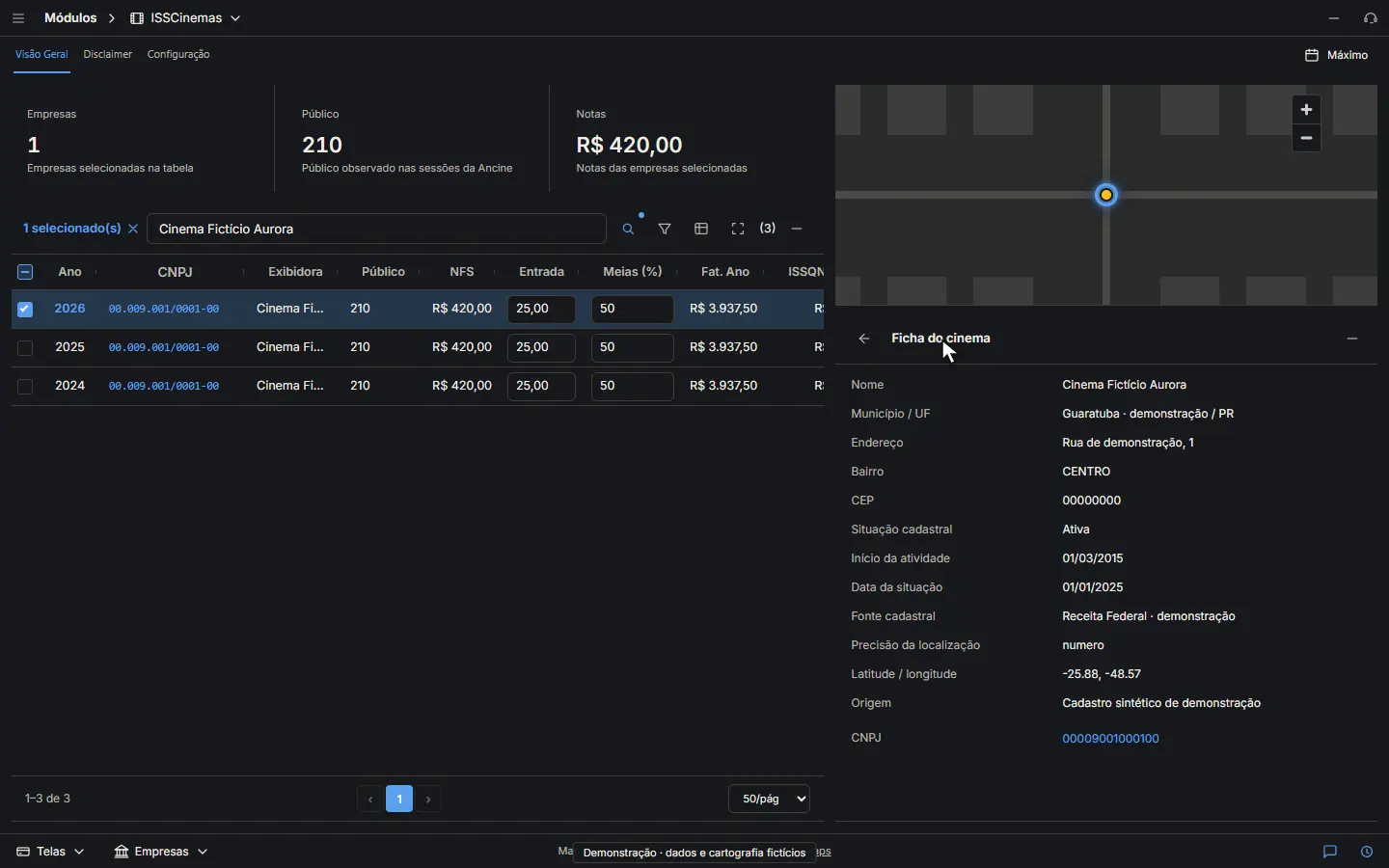Sort by the Público column header

pyautogui.click(x=383, y=272)
